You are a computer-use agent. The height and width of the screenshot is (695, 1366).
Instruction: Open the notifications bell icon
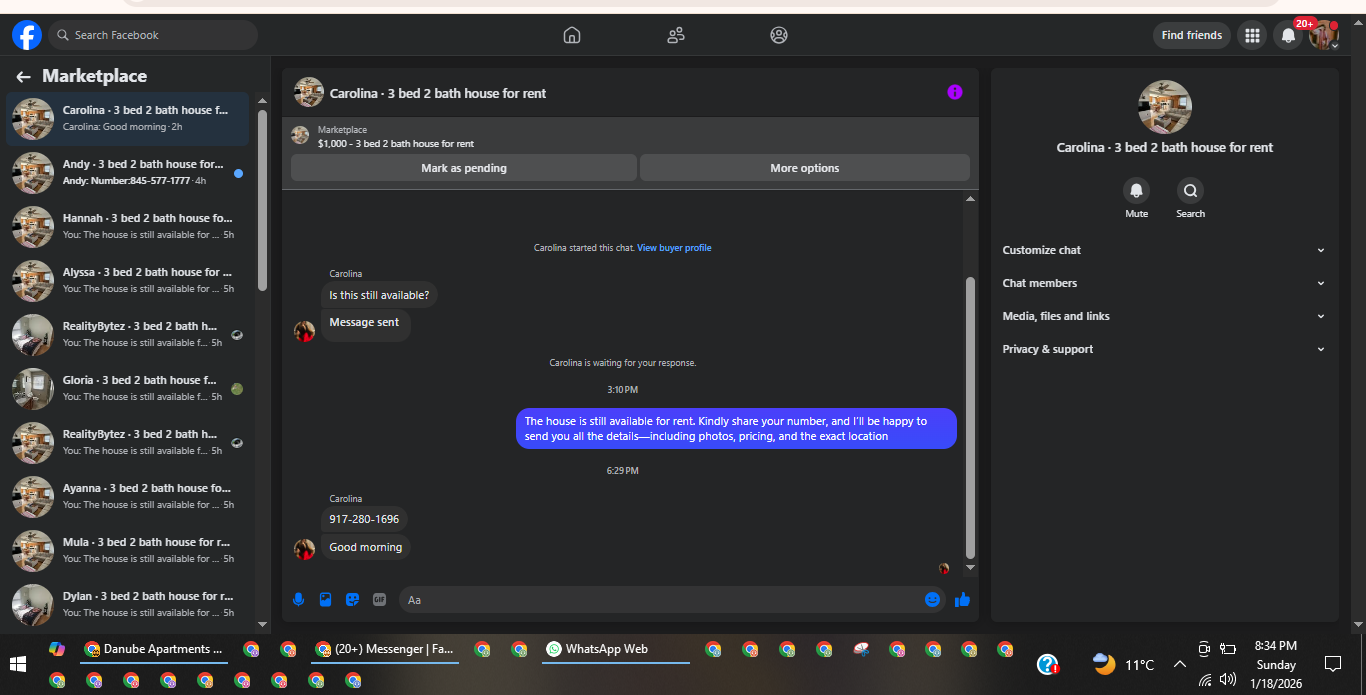pyautogui.click(x=1288, y=36)
